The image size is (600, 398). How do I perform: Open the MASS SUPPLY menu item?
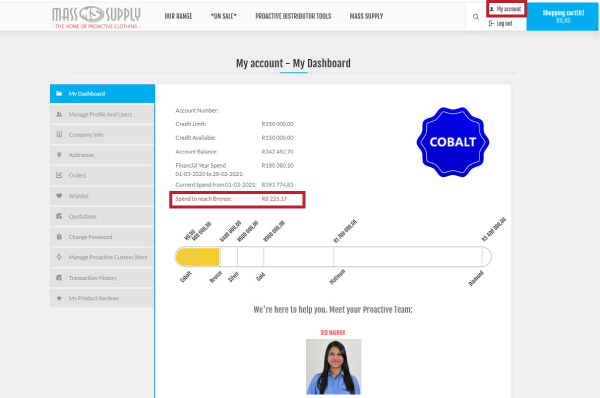click(x=366, y=16)
